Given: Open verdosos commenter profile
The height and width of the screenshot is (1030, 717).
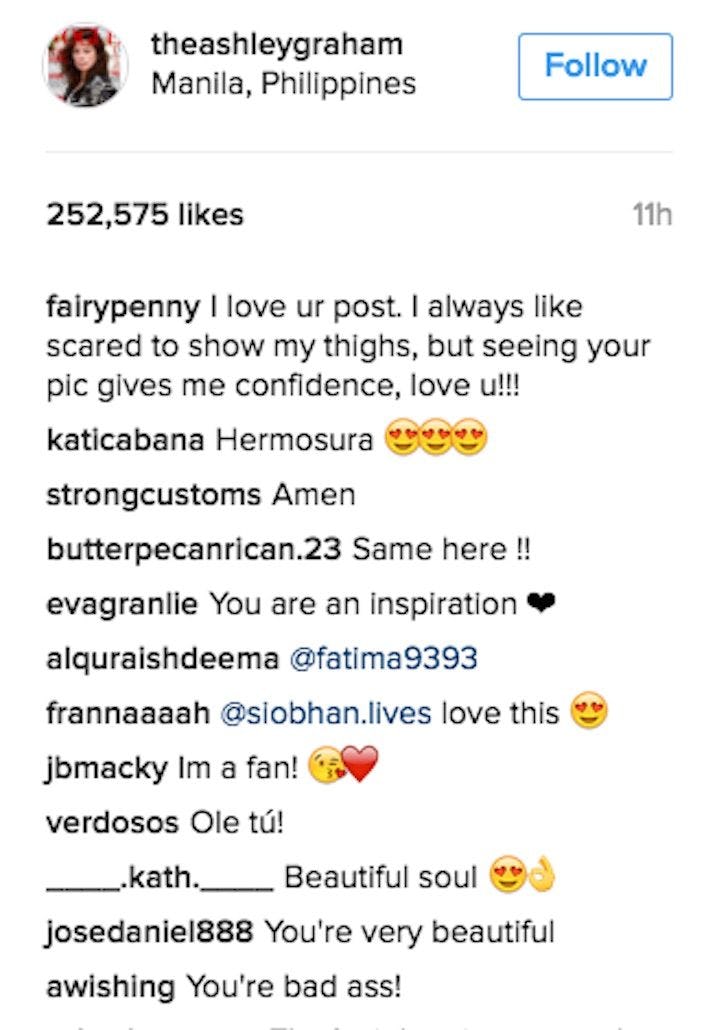Looking at the screenshot, I should pos(112,823).
